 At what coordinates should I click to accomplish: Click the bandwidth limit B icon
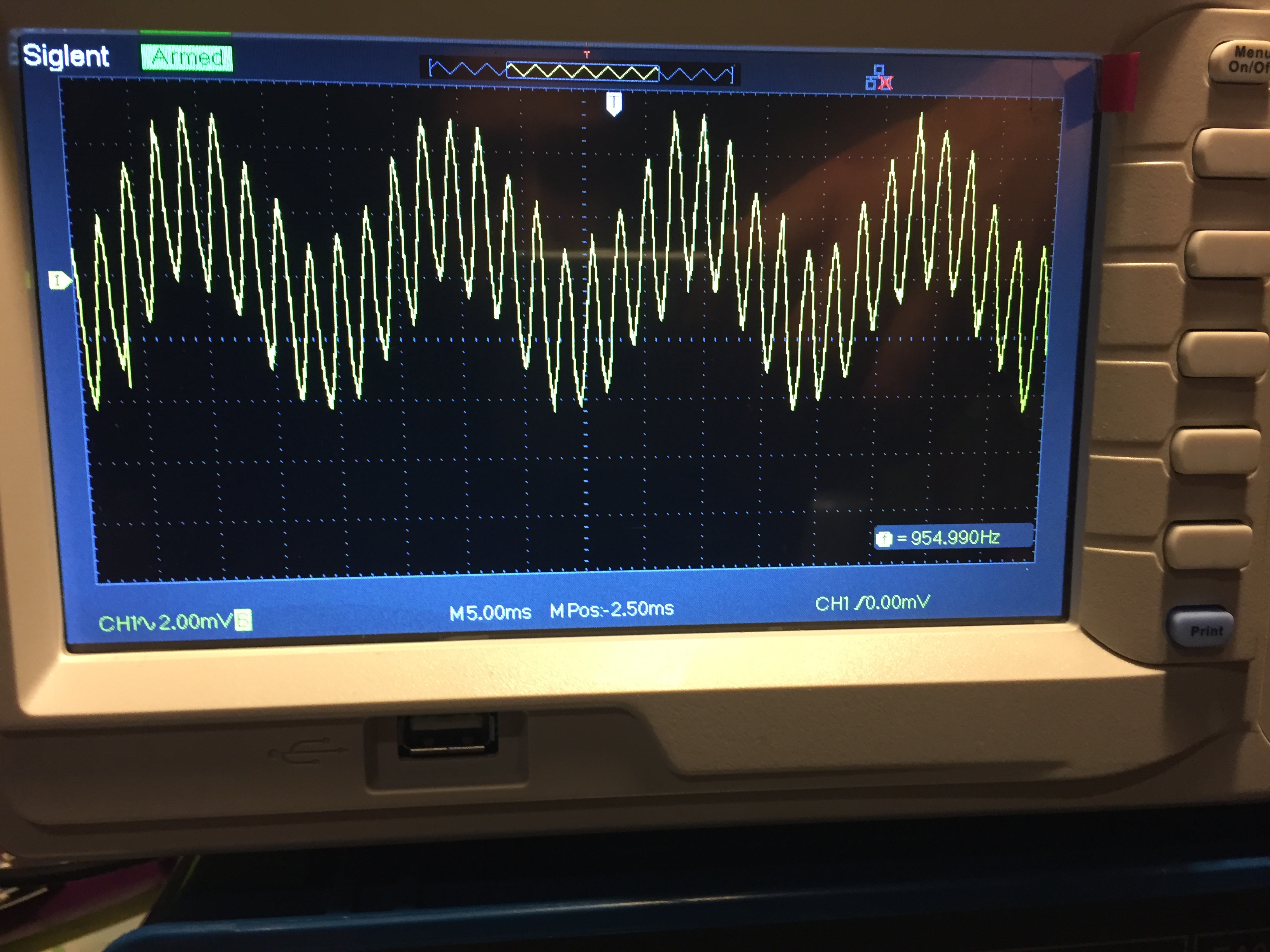(244, 621)
